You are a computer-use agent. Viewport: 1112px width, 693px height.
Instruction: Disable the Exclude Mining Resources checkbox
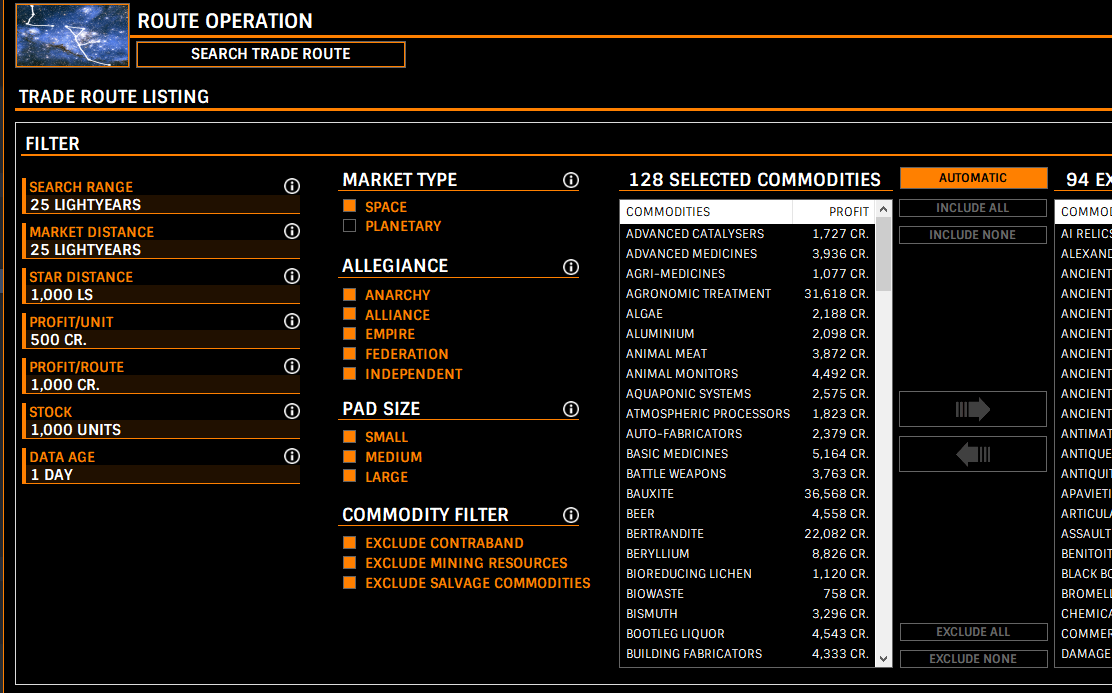tap(350, 562)
